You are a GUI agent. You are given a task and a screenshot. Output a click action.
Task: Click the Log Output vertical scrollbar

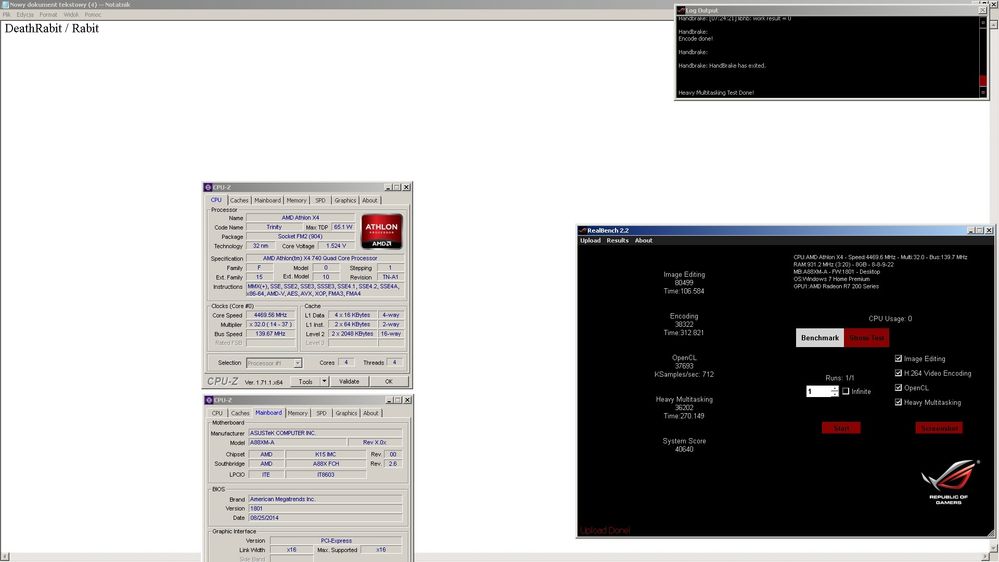click(x=983, y=56)
